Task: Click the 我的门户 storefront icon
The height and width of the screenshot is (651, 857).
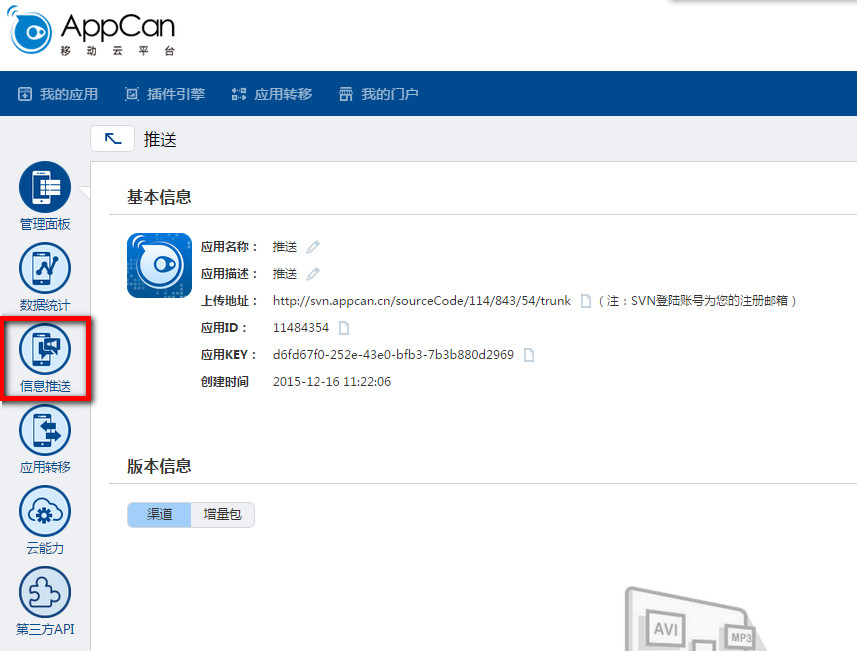Action: [x=345, y=94]
